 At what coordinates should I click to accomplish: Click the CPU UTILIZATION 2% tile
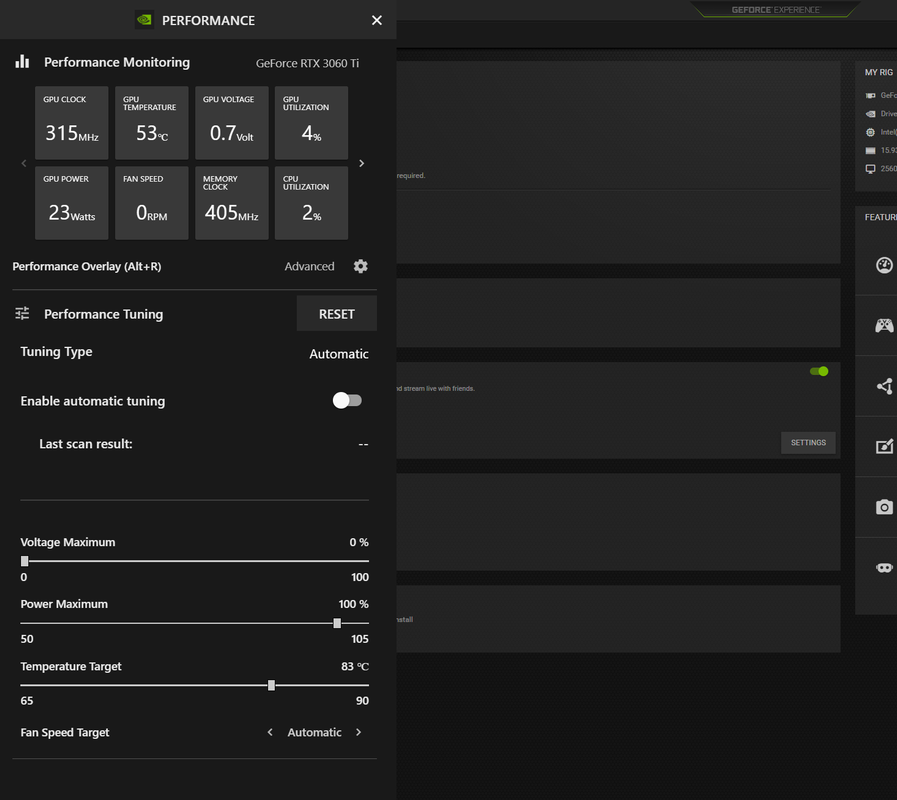click(x=311, y=203)
